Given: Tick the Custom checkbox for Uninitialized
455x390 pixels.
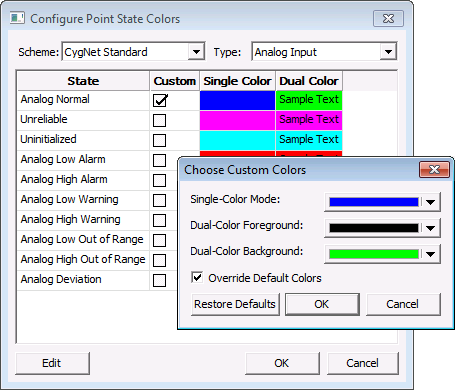Looking at the screenshot, I should click(x=159, y=140).
